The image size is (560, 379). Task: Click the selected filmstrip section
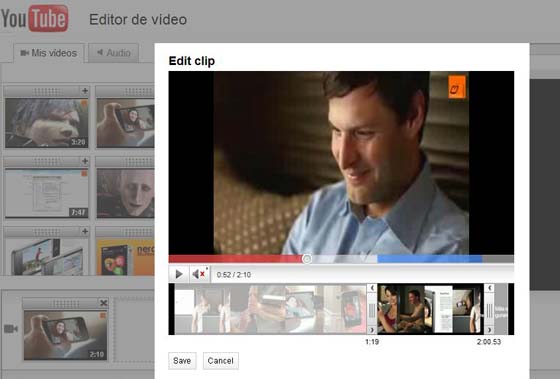coord(431,309)
